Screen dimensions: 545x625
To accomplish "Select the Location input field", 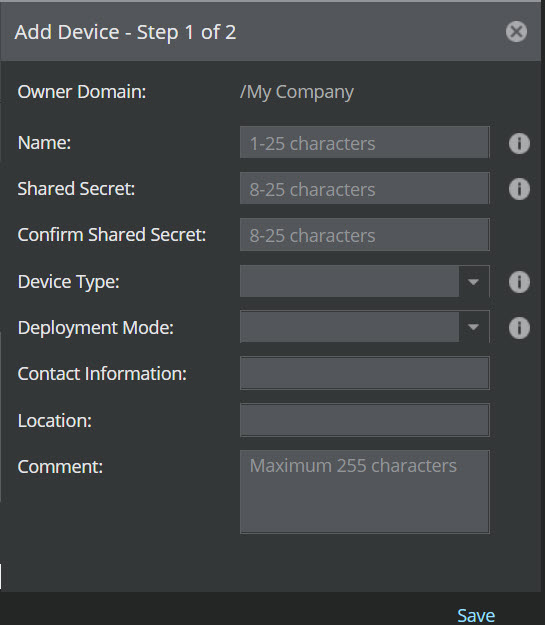I will click(x=364, y=420).
